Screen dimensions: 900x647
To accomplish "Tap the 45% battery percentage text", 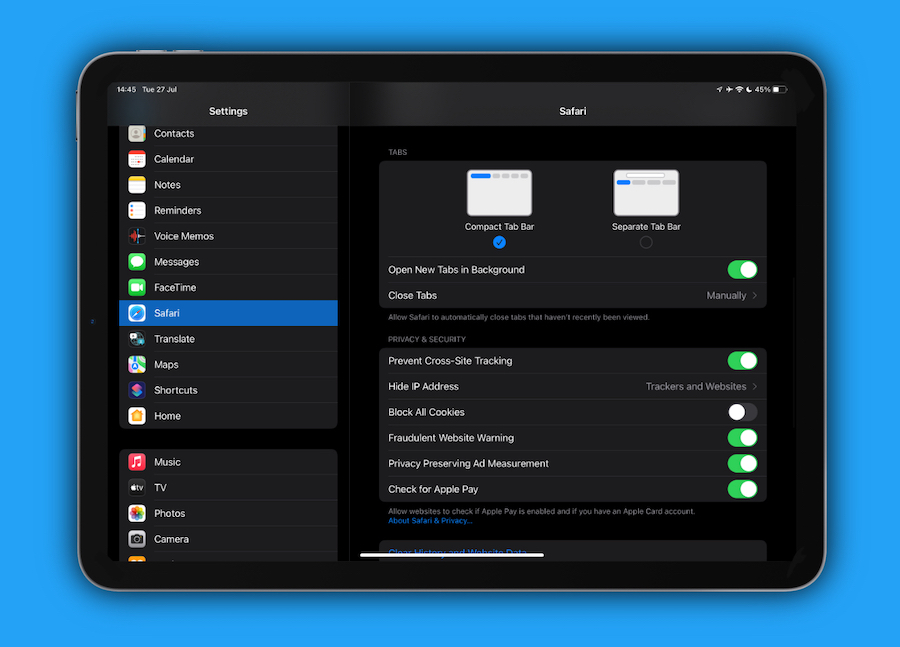I will [x=762, y=90].
